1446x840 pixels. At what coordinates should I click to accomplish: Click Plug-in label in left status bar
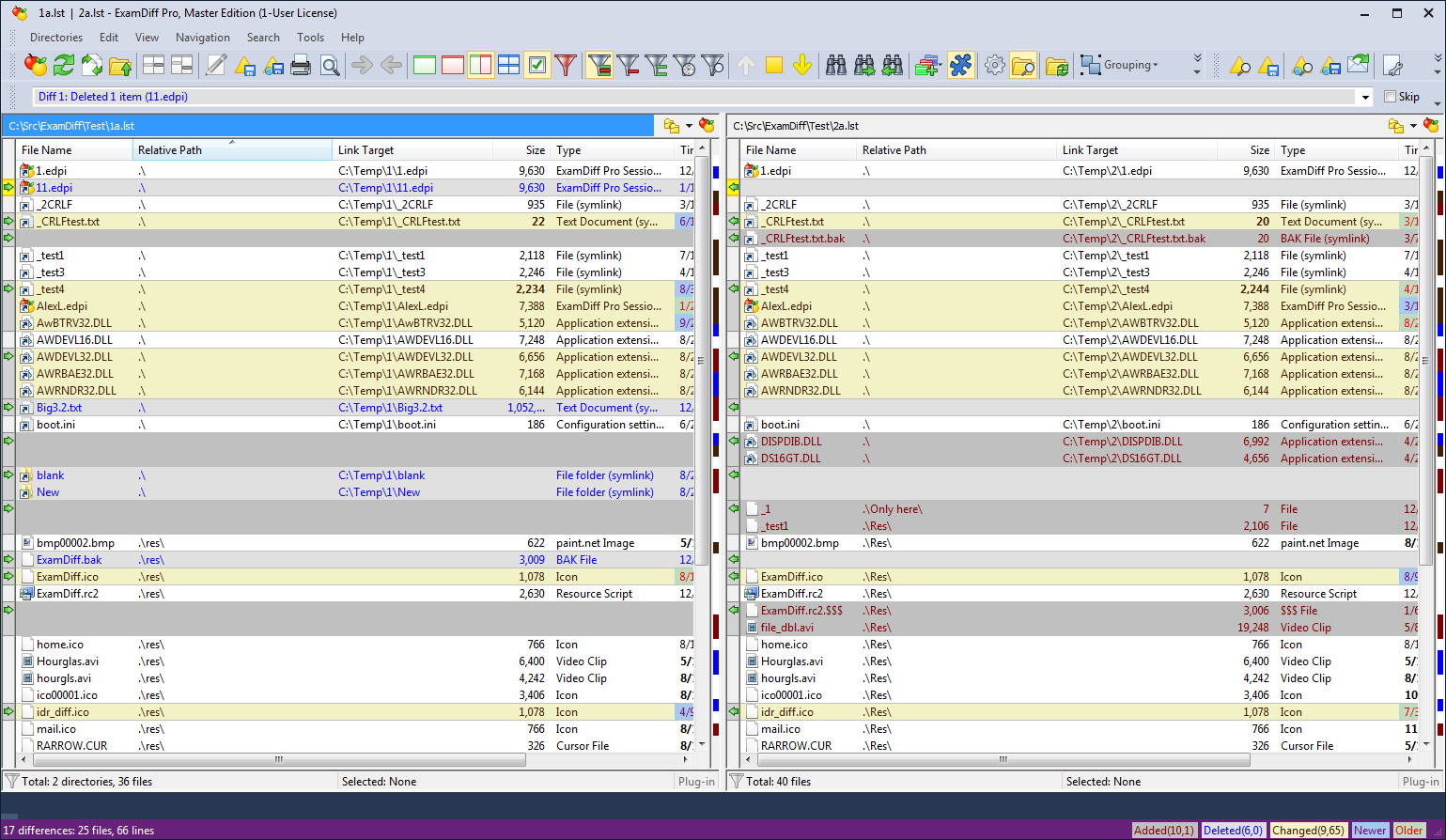pyautogui.click(x=696, y=782)
